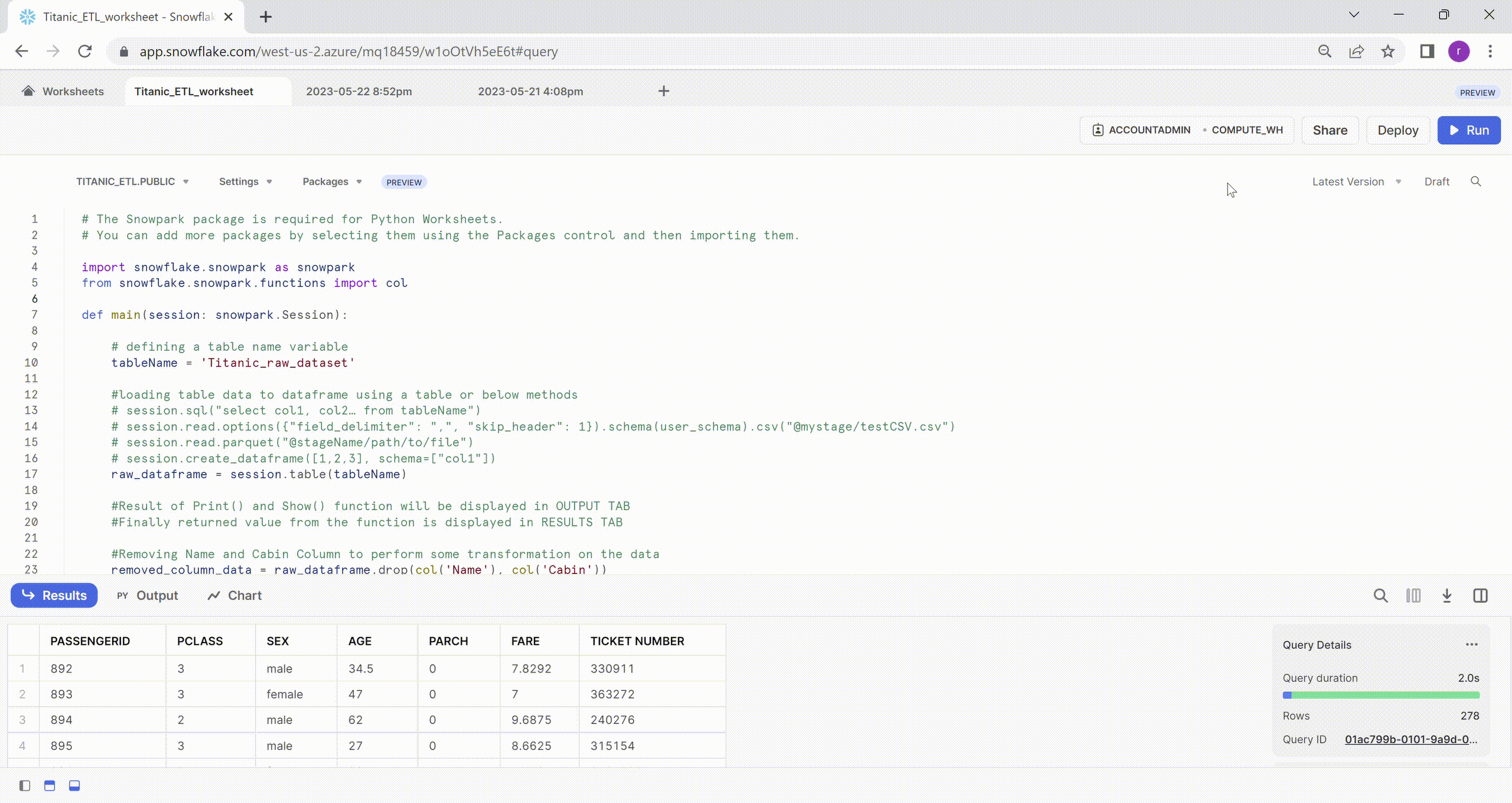Expand the Settings panel dropdown
The image size is (1512, 803).
tap(245, 181)
